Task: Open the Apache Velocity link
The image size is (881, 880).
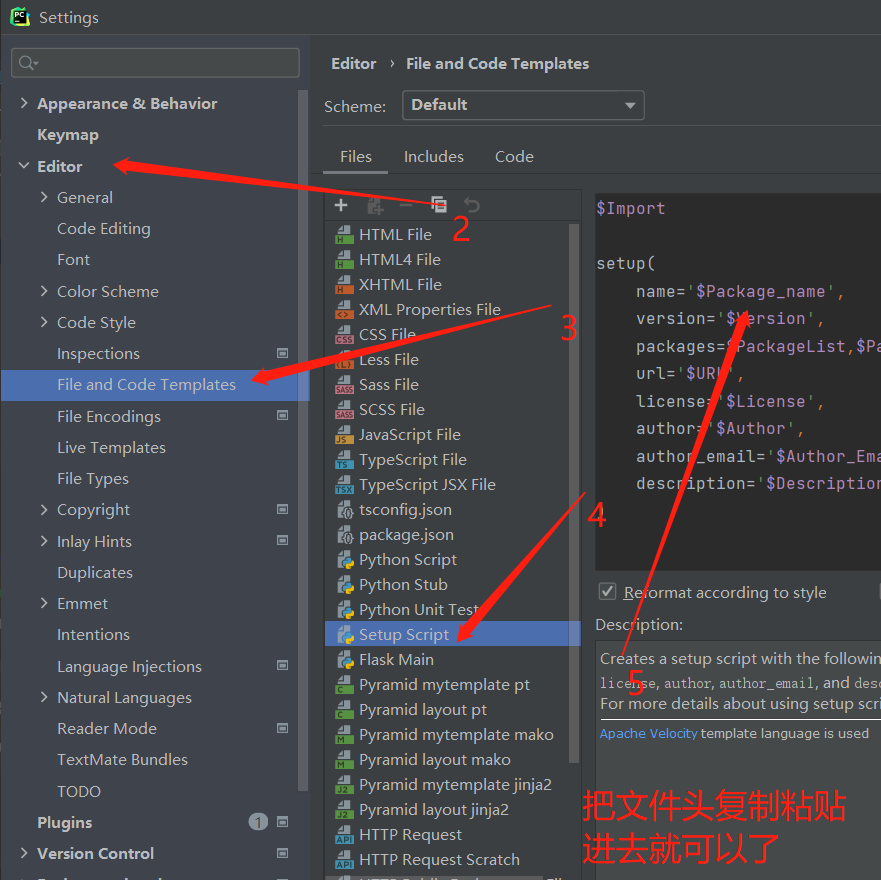Action: 648,733
